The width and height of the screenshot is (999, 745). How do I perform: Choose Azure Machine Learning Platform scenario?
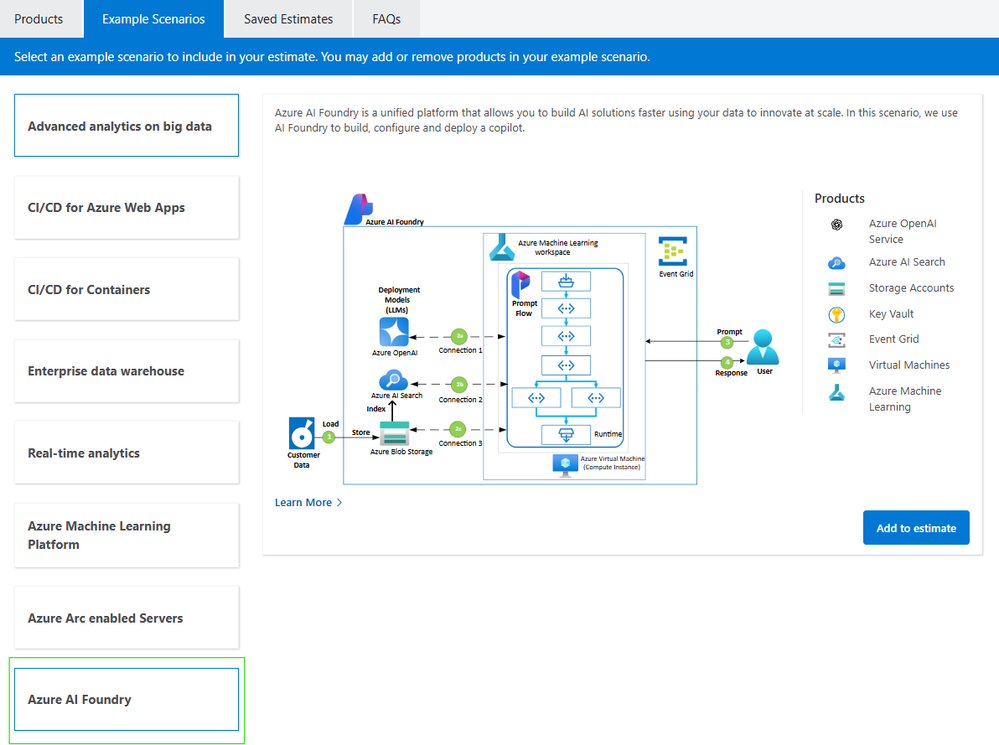tap(126, 535)
